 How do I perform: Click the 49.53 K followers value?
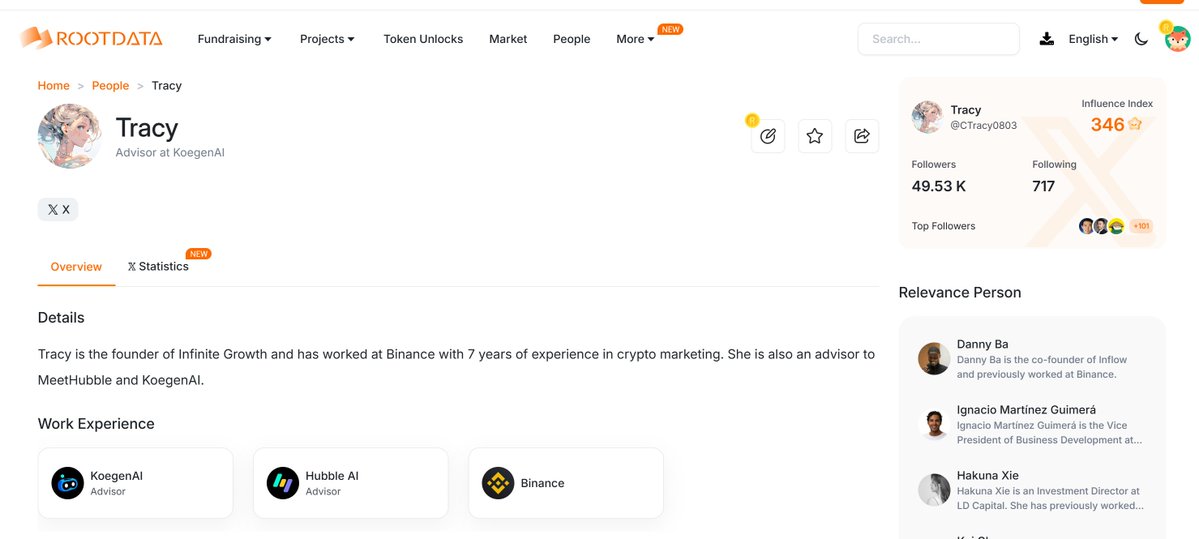click(x=939, y=186)
